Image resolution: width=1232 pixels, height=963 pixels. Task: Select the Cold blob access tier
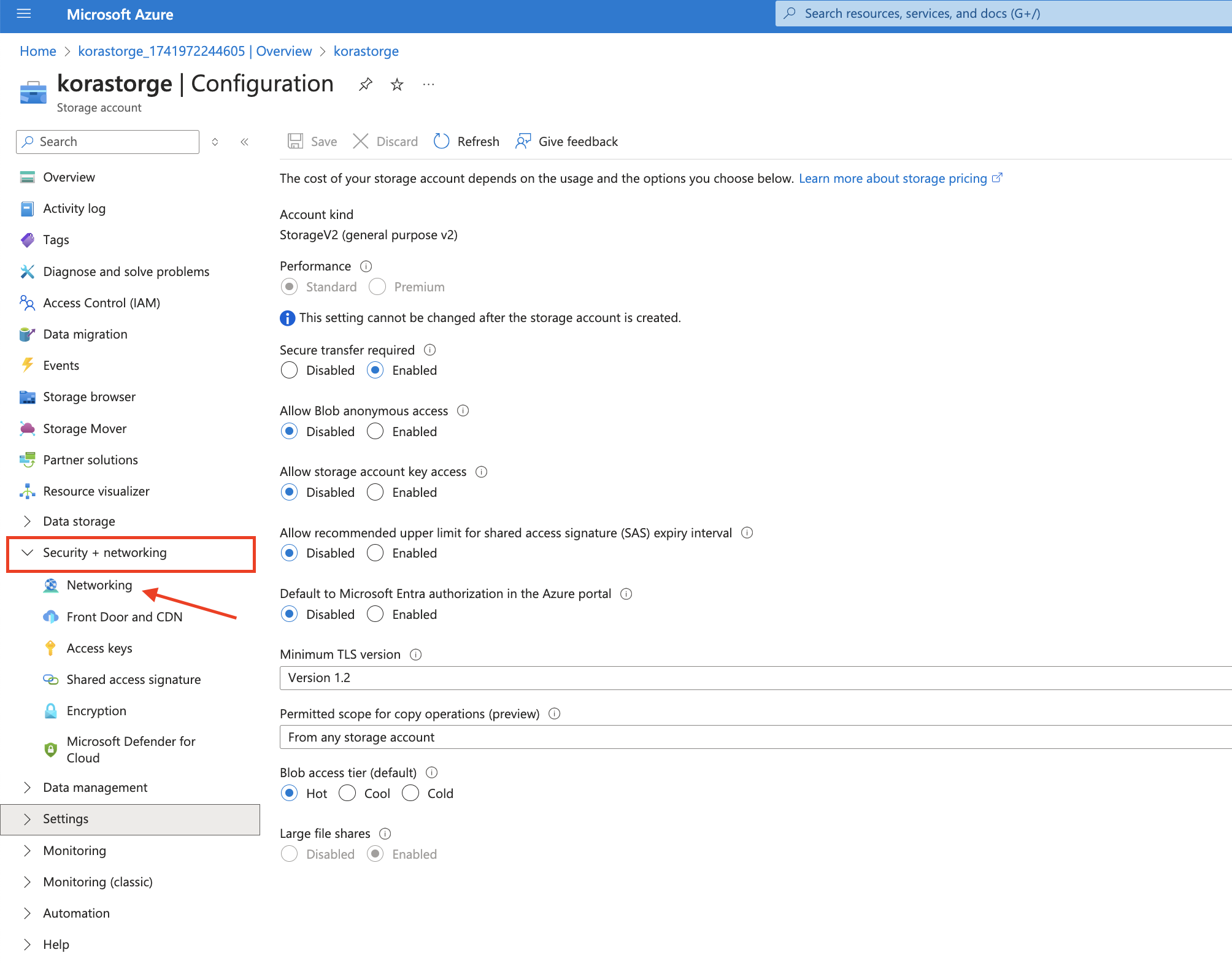[x=410, y=793]
